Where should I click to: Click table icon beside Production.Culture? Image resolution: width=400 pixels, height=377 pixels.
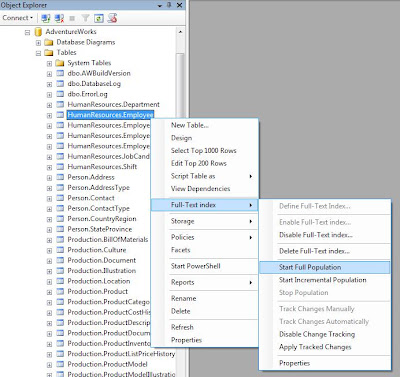[x=60, y=250]
